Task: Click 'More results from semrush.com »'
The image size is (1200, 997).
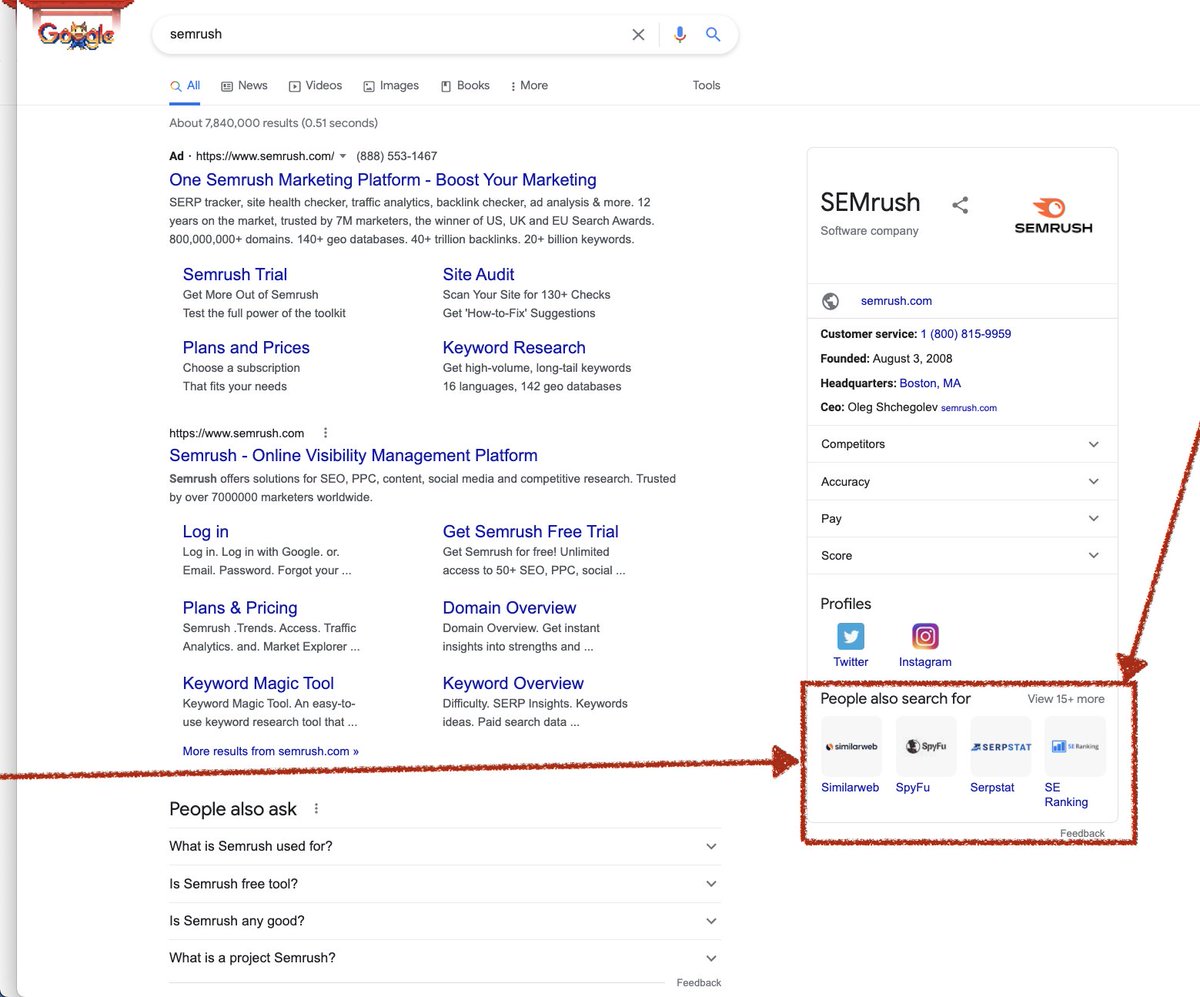Action: point(271,751)
